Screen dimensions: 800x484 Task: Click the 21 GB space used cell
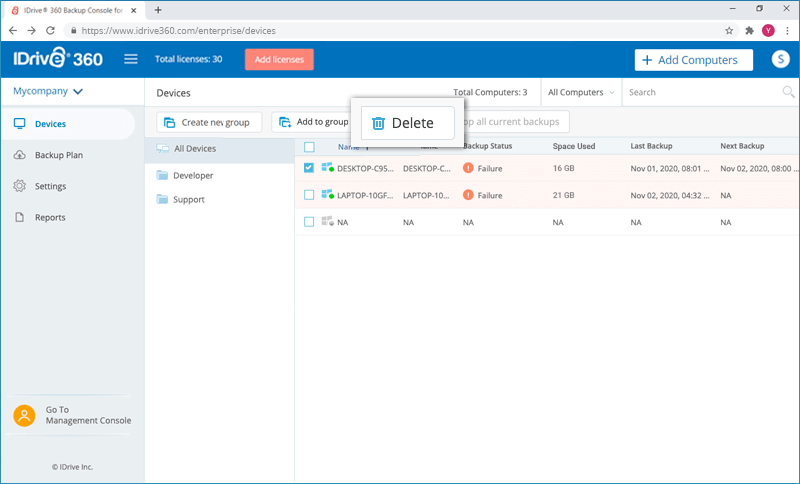[x=563, y=195]
